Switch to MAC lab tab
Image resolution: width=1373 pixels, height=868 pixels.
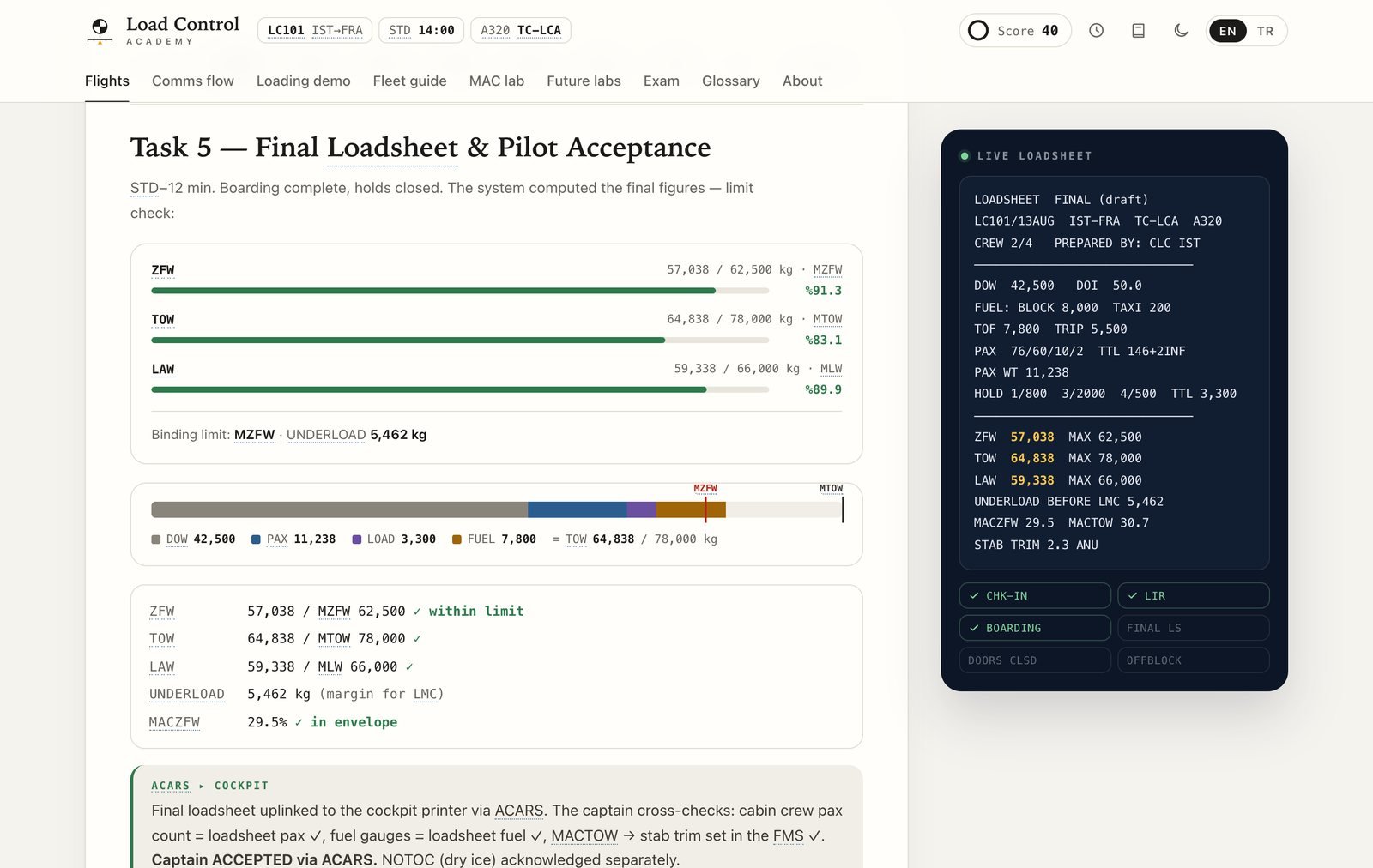pyautogui.click(x=497, y=81)
